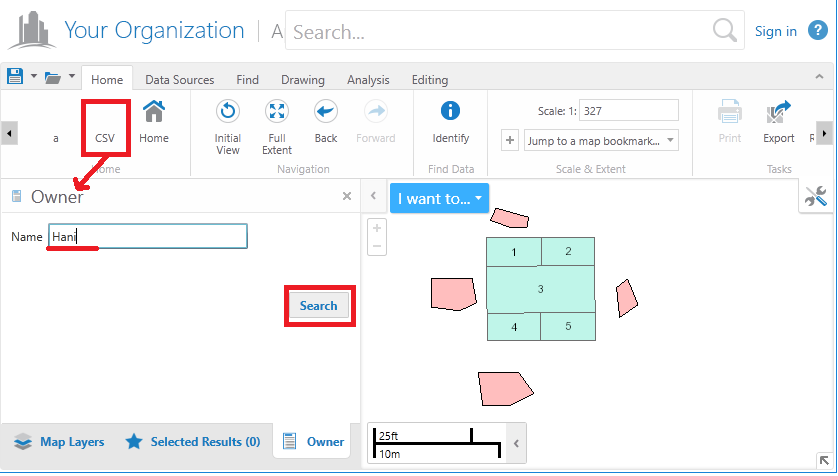The width and height of the screenshot is (838, 476).
Task: Click the open folder icon
Action: [52, 78]
